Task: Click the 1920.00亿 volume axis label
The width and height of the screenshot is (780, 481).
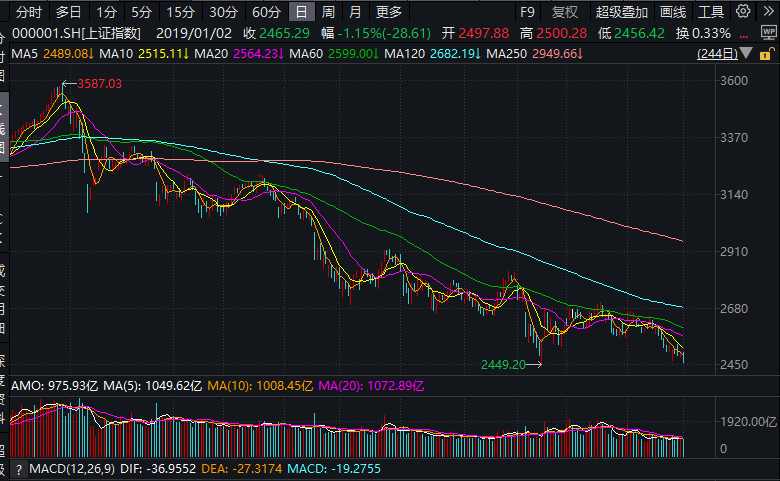Action: 748,422
